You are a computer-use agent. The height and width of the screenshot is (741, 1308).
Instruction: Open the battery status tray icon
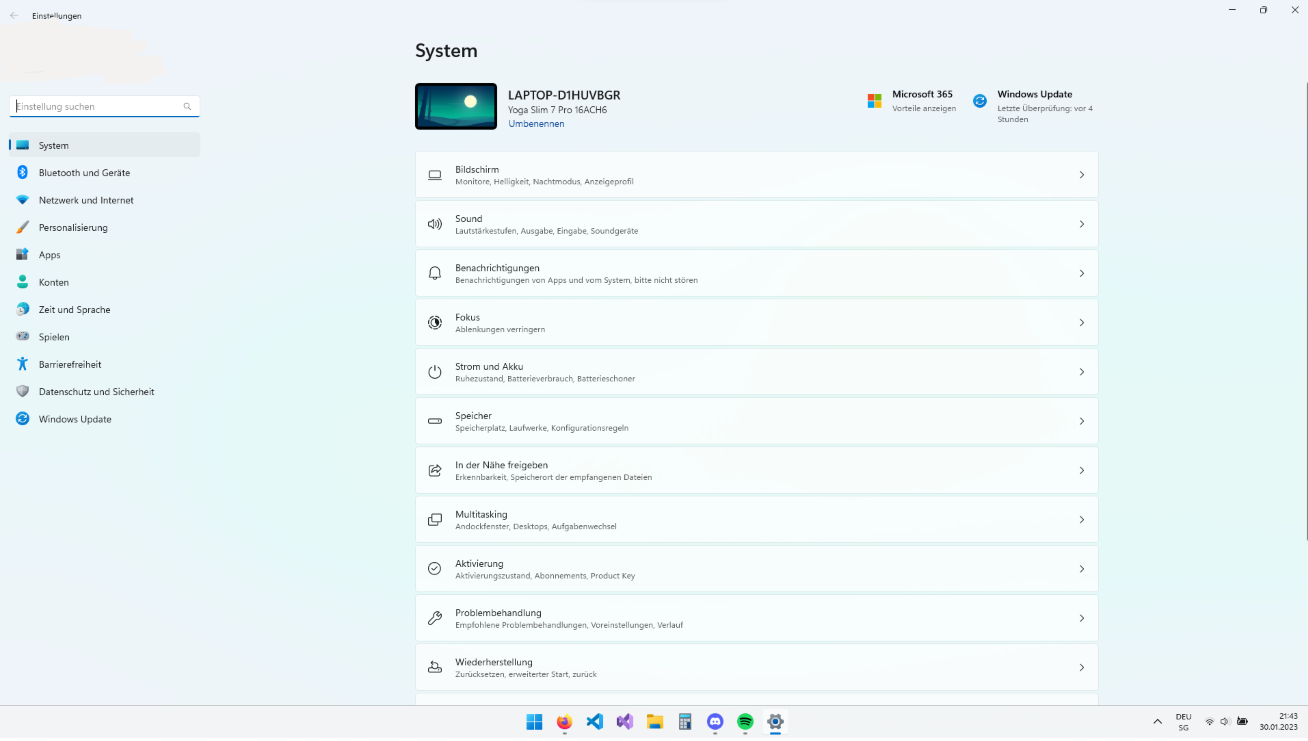[1242, 719]
